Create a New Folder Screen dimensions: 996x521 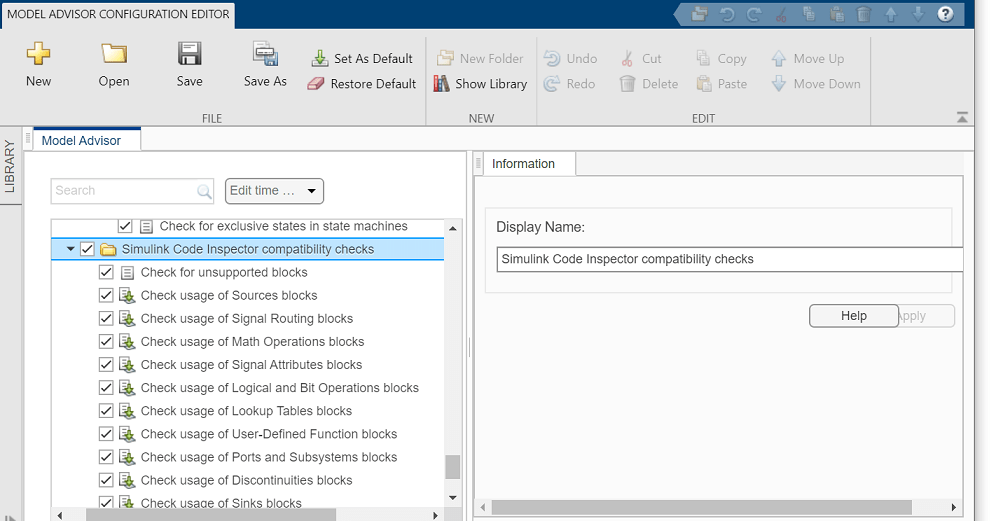[x=480, y=58]
